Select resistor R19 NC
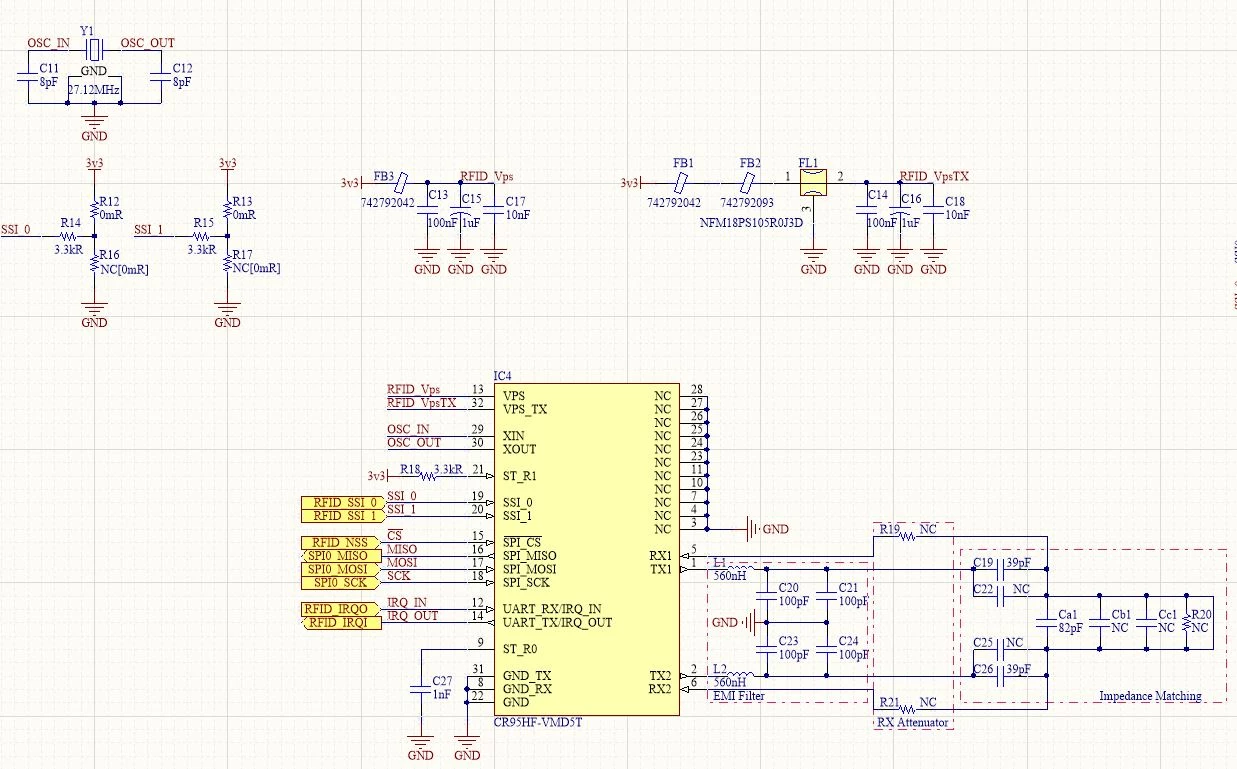This screenshot has height=769, width=1237. coord(907,536)
